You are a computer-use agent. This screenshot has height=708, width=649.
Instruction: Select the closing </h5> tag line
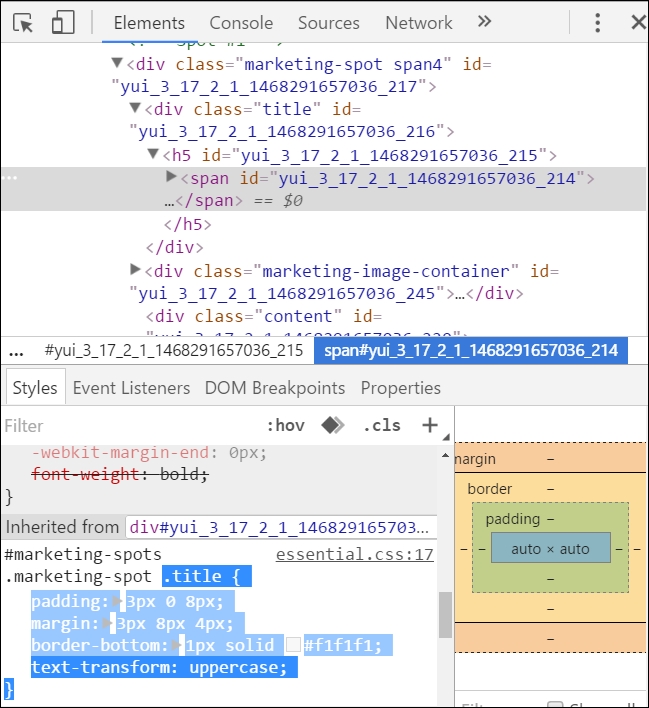tap(187, 224)
